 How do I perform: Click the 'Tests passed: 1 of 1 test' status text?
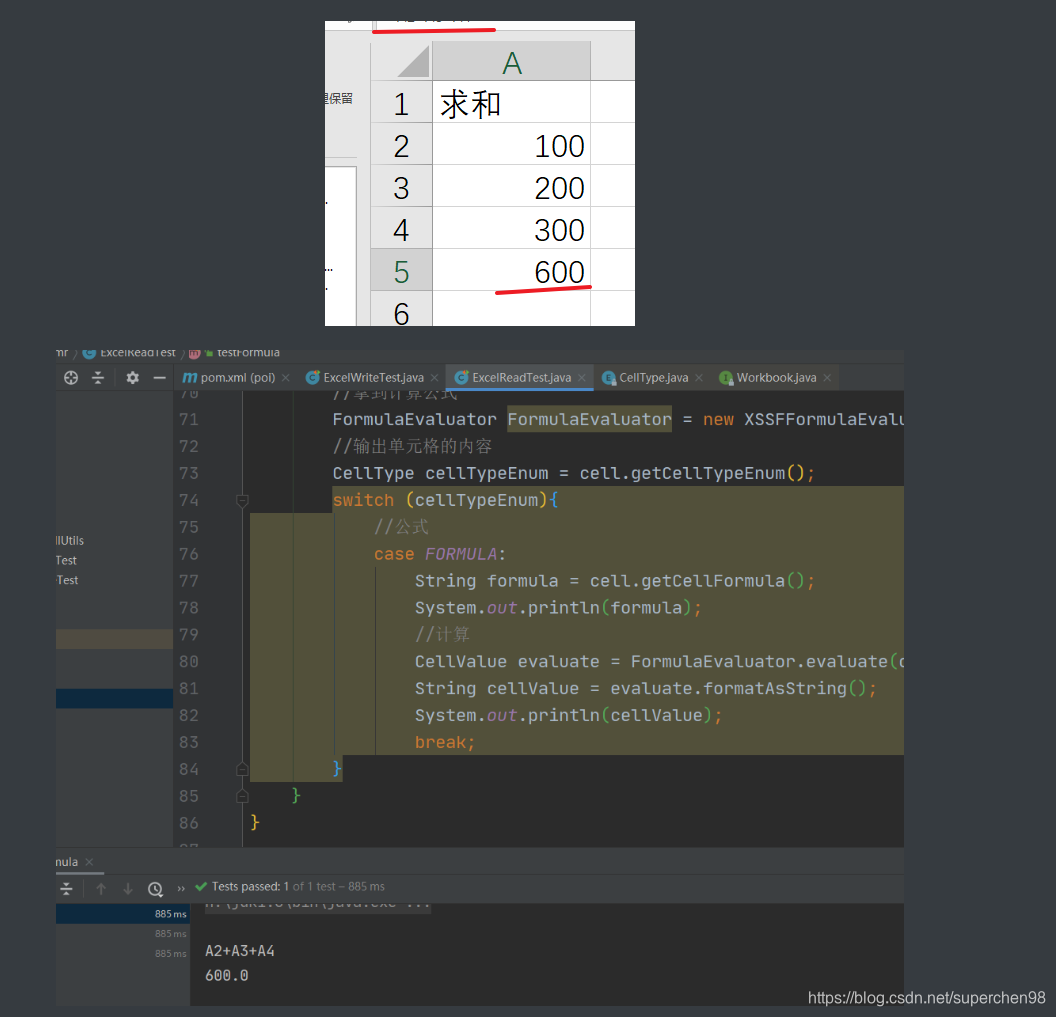pyautogui.click(x=298, y=887)
